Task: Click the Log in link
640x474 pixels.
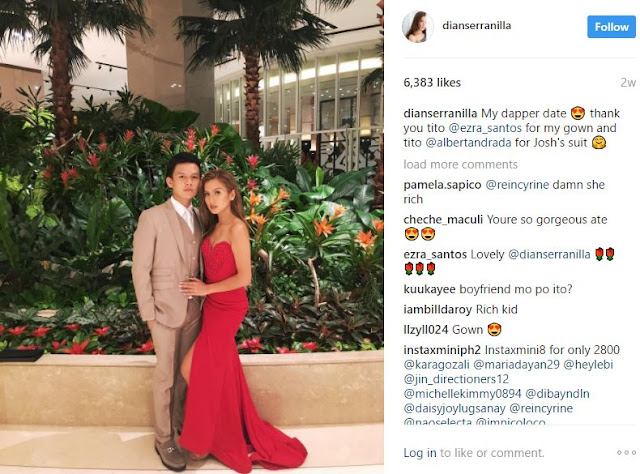Action: (x=420, y=452)
